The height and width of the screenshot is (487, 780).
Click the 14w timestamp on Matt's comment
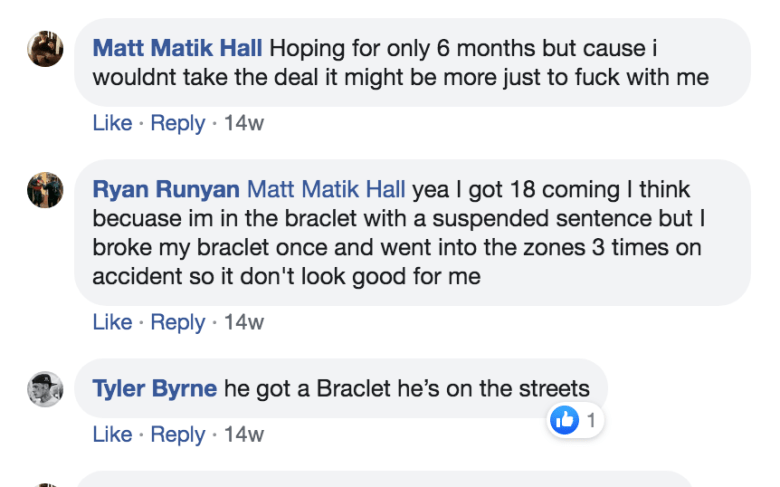tap(244, 123)
